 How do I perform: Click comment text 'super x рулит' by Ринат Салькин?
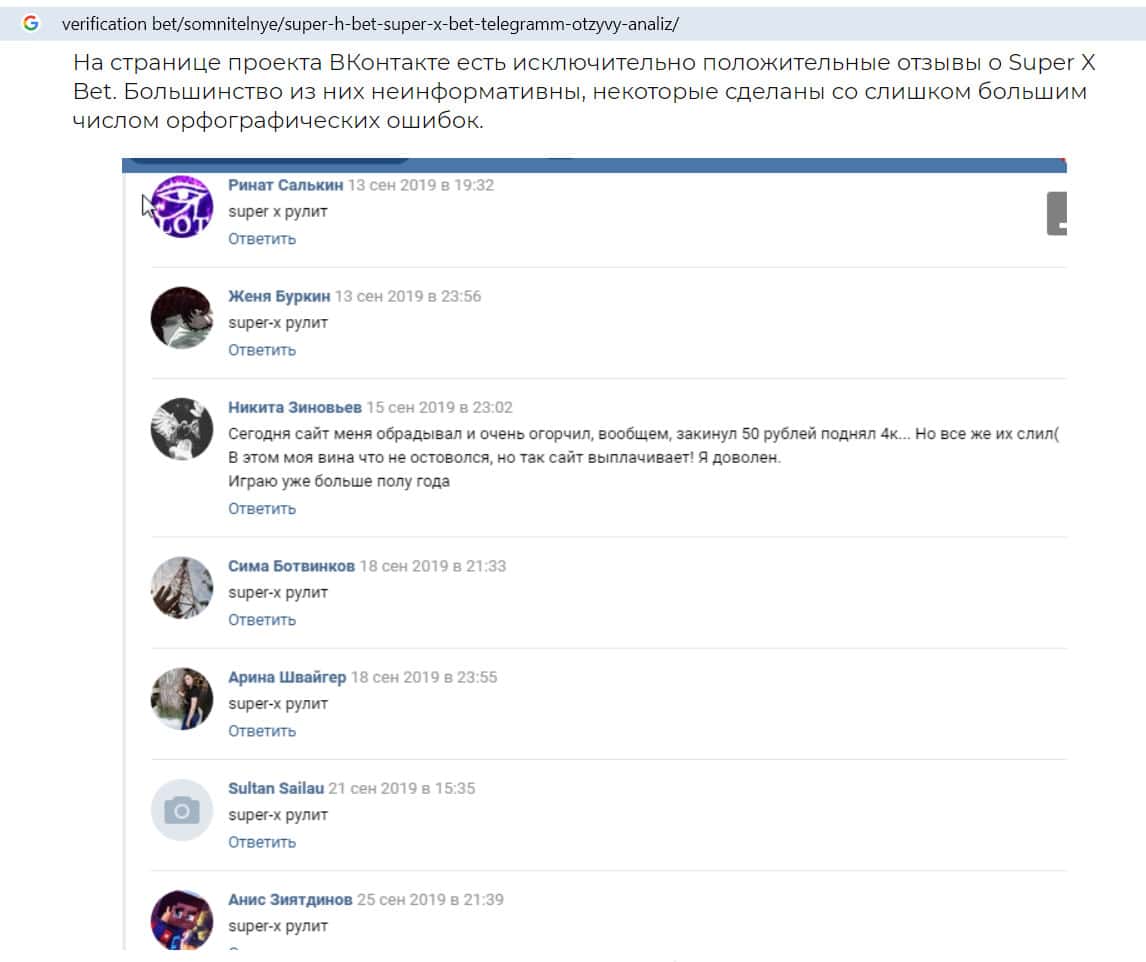tap(278, 211)
